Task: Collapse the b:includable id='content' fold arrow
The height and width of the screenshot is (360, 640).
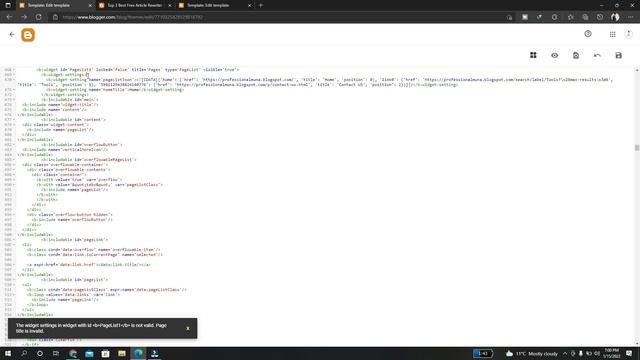Action: [x=13, y=120]
